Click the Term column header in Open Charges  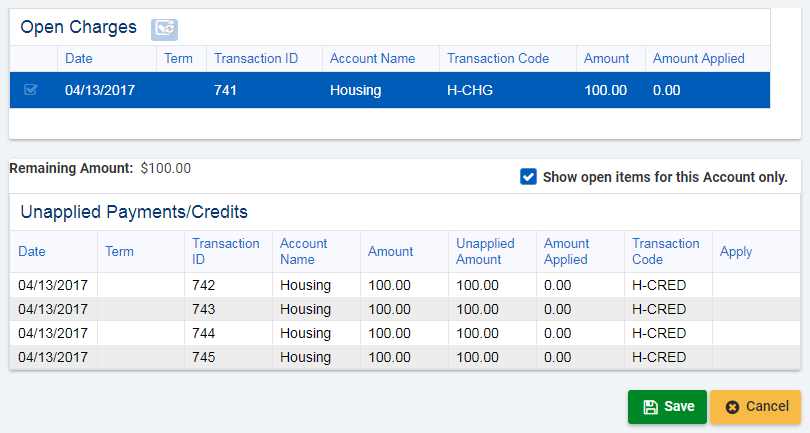pos(178,59)
